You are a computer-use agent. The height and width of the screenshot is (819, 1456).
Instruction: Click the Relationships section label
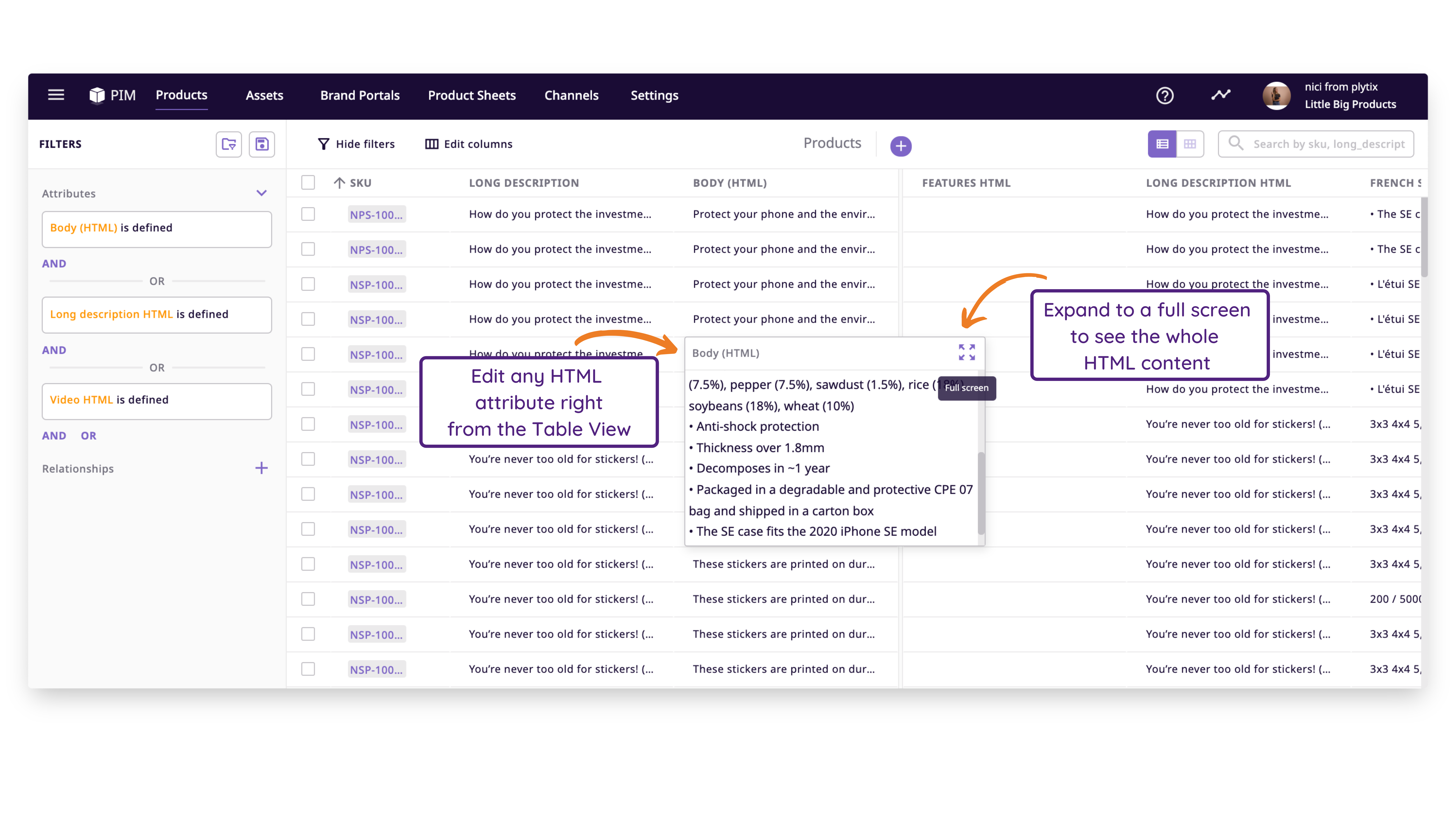(78, 469)
